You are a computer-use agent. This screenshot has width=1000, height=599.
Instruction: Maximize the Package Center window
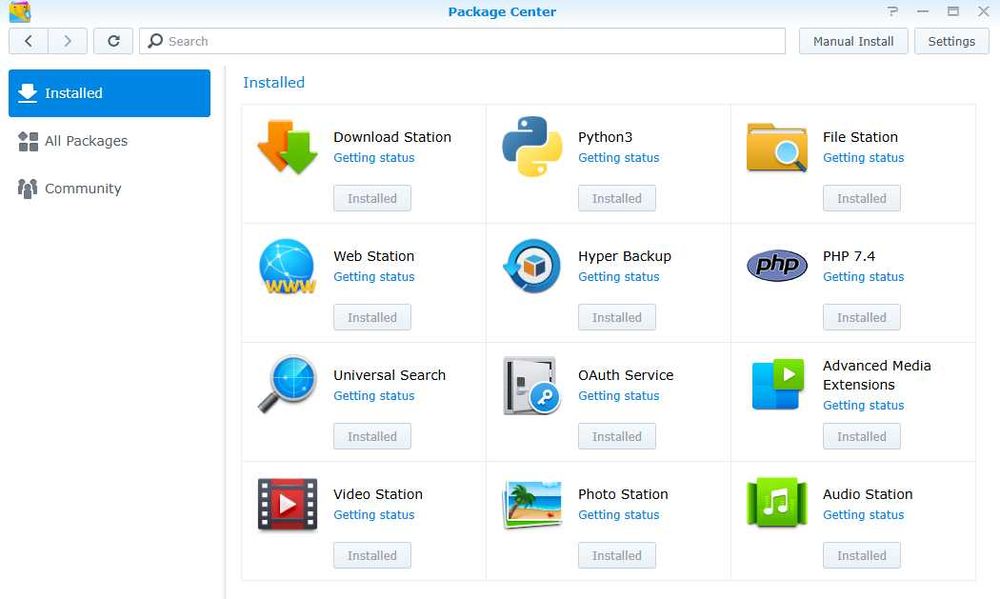pos(953,11)
